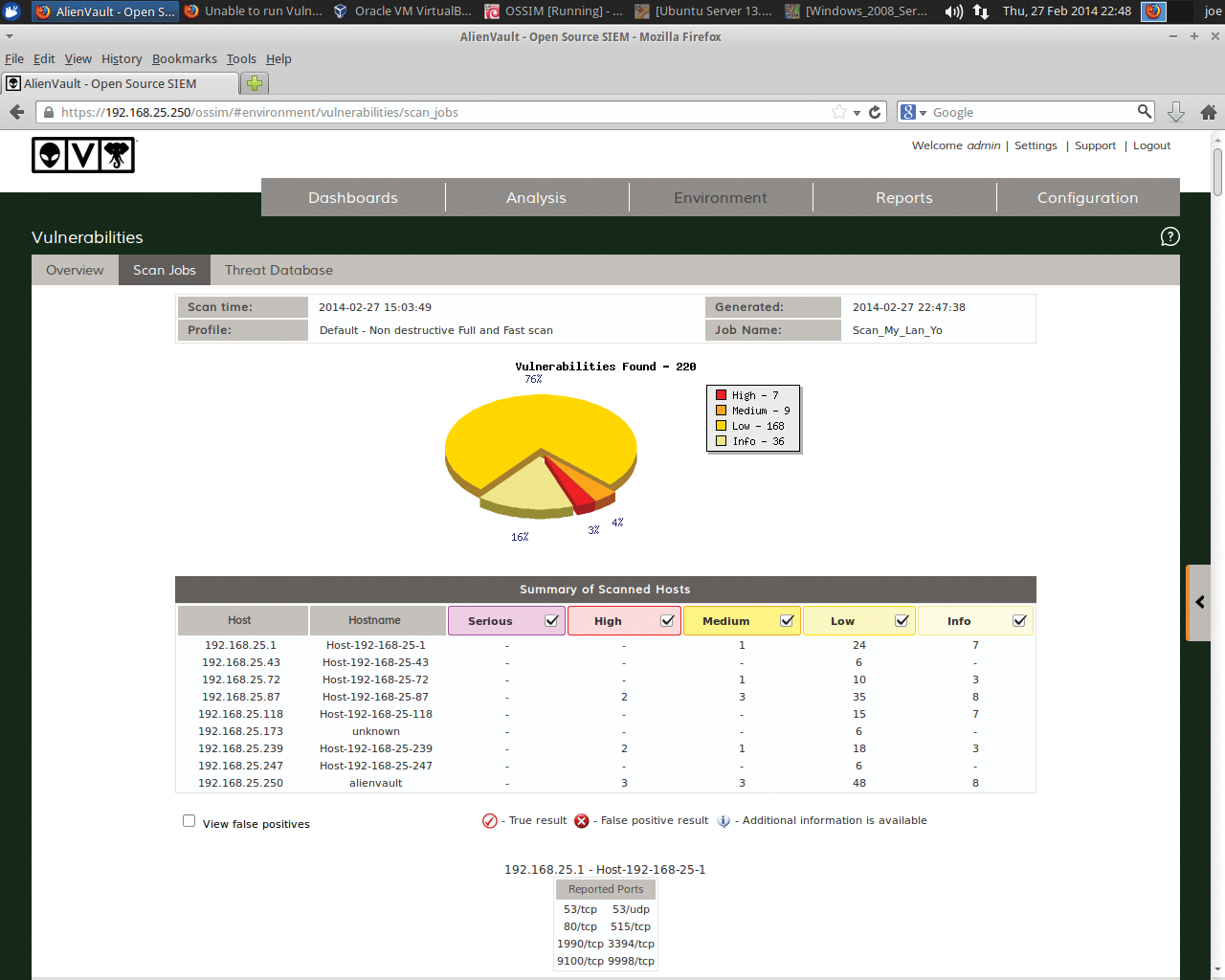
Task: Click host address 192.168.25.87
Action: click(241, 697)
